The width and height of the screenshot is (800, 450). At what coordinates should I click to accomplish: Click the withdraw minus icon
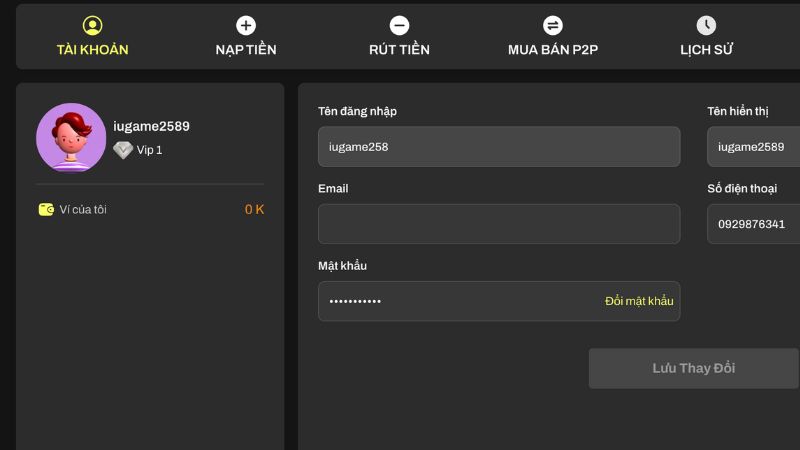click(399, 26)
